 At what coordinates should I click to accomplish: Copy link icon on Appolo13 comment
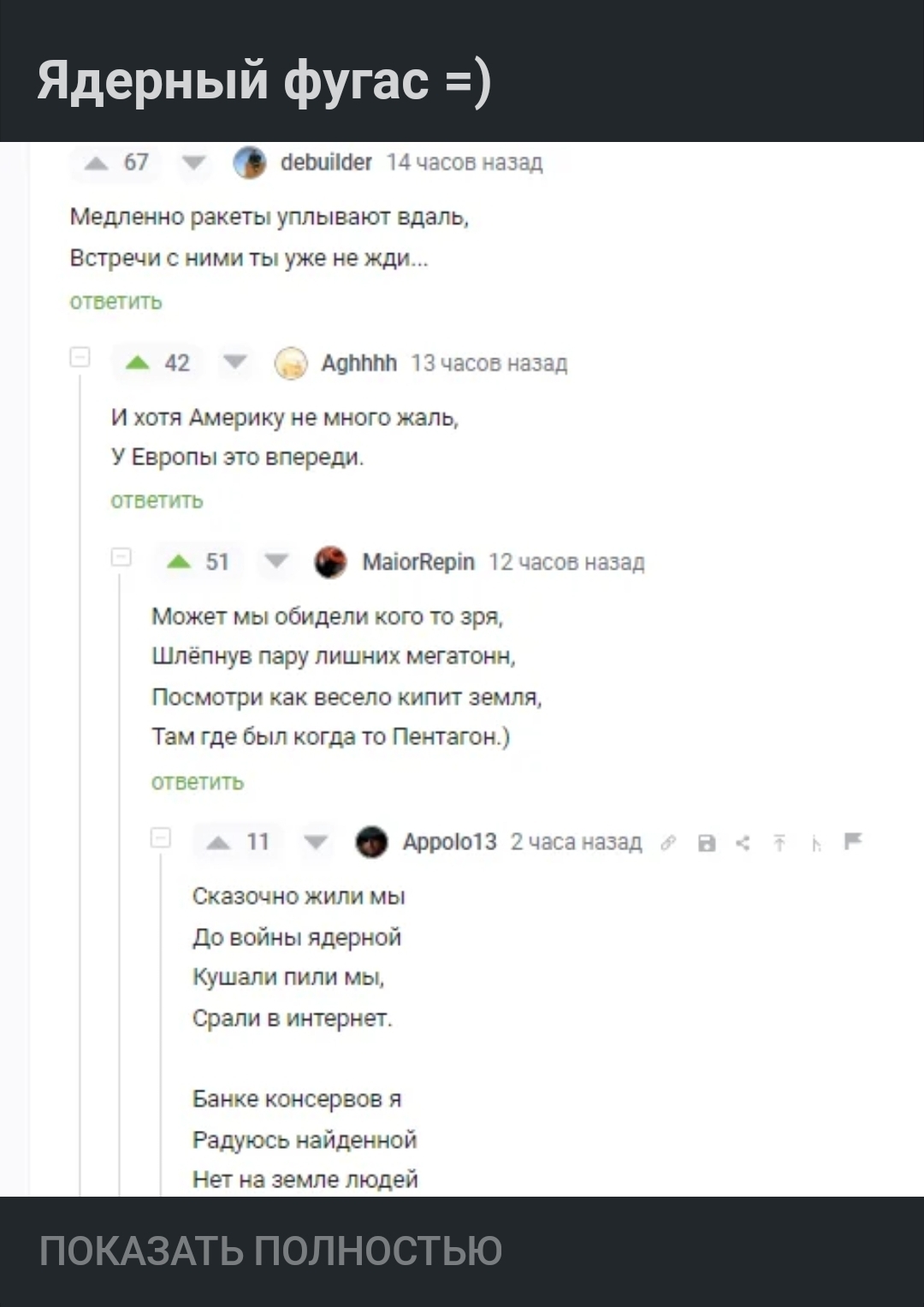667,843
